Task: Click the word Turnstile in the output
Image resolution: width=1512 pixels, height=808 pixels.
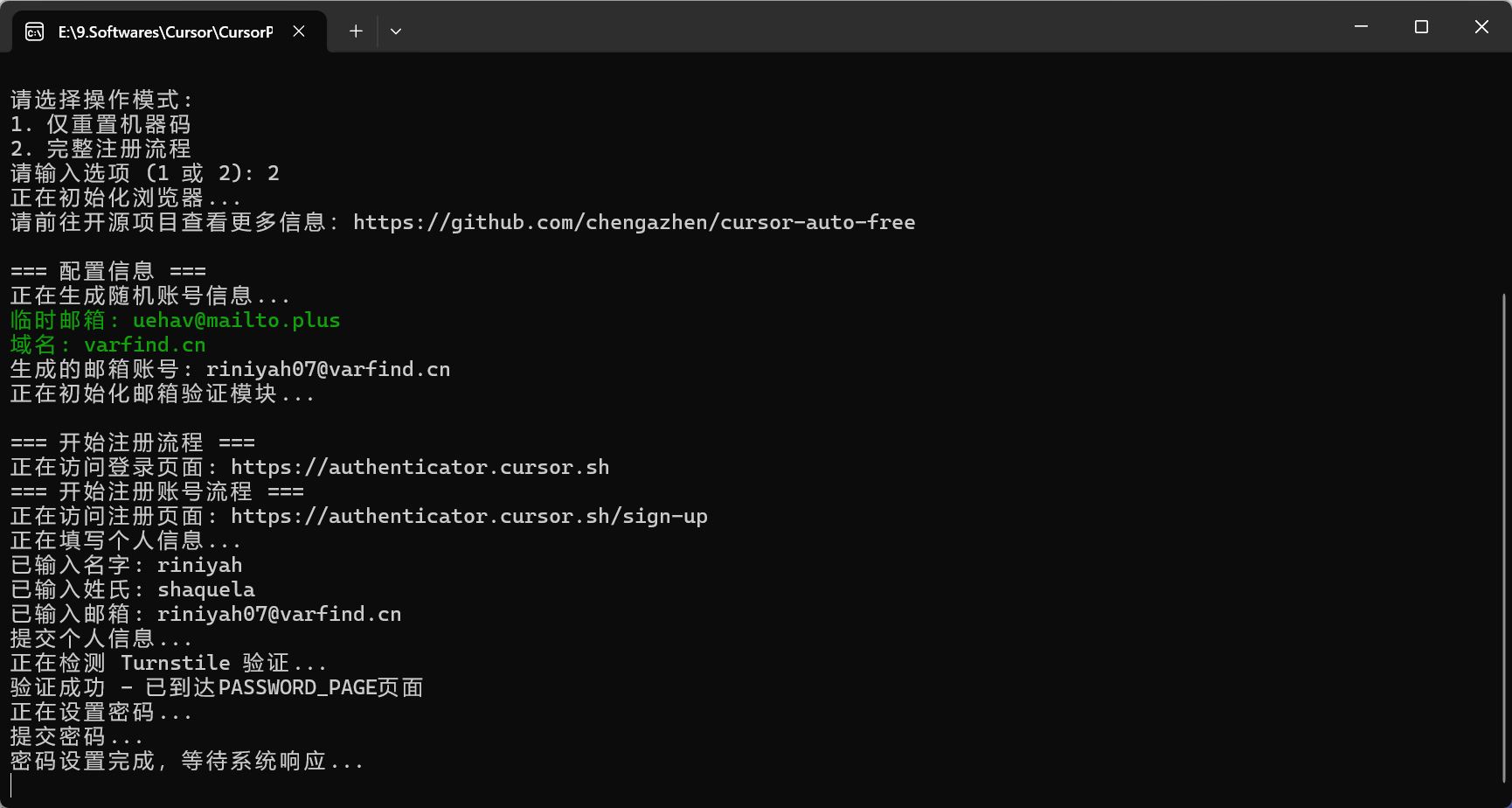Action: (x=175, y=664)
